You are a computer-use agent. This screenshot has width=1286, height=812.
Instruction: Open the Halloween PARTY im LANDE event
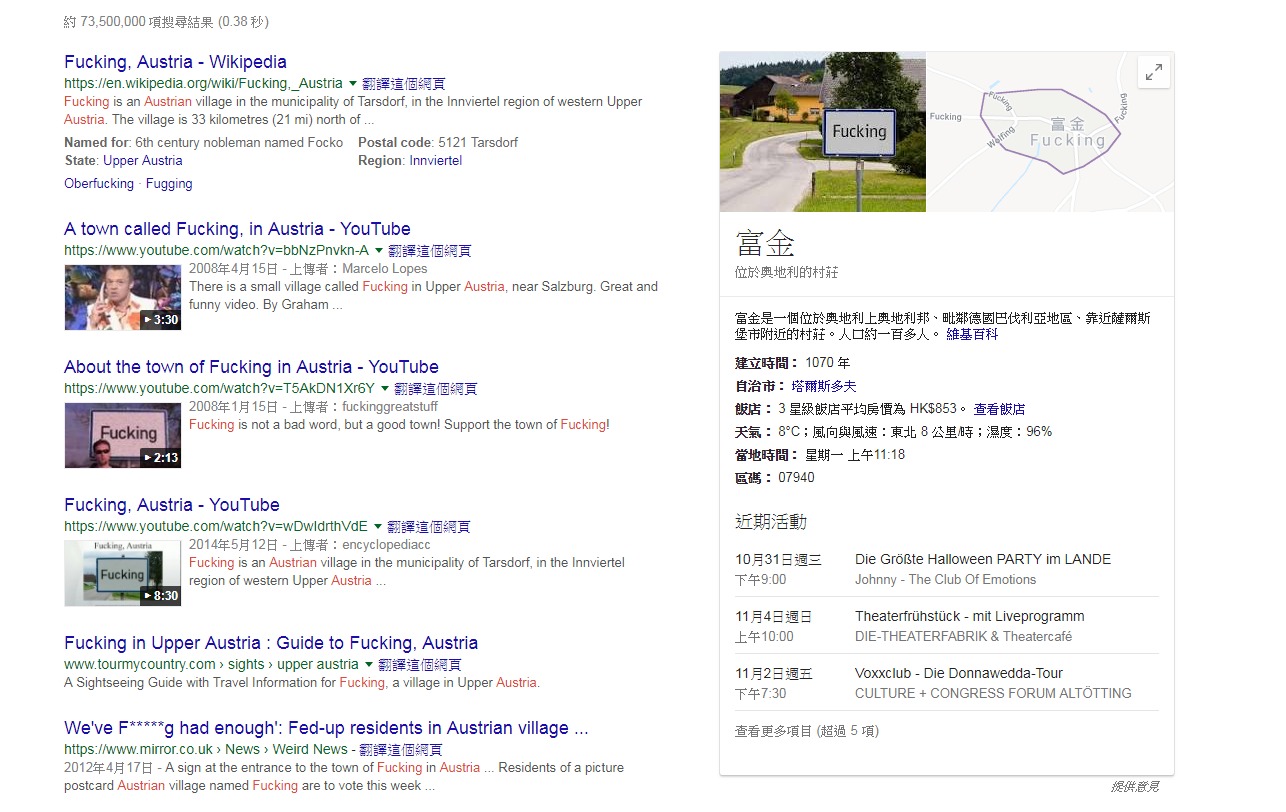tap(983, 559)
